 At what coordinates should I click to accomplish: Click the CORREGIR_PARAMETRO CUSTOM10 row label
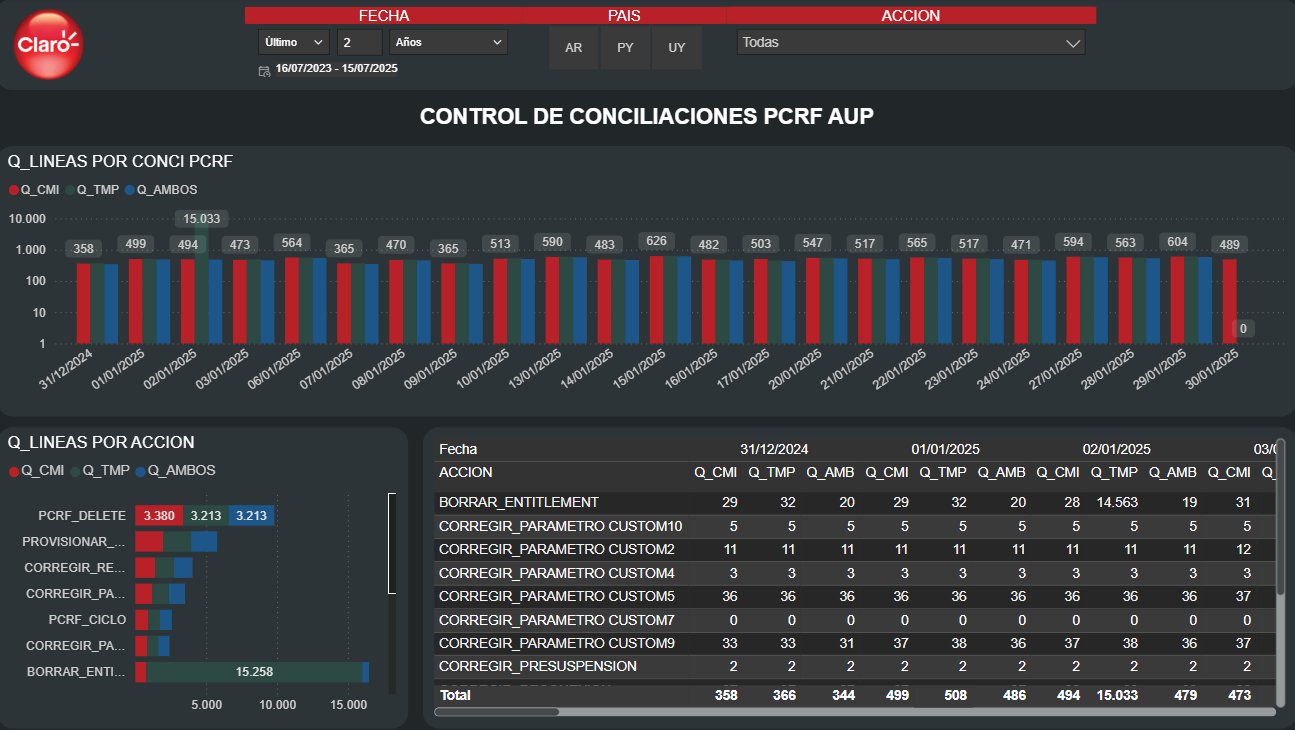(561, 526)
